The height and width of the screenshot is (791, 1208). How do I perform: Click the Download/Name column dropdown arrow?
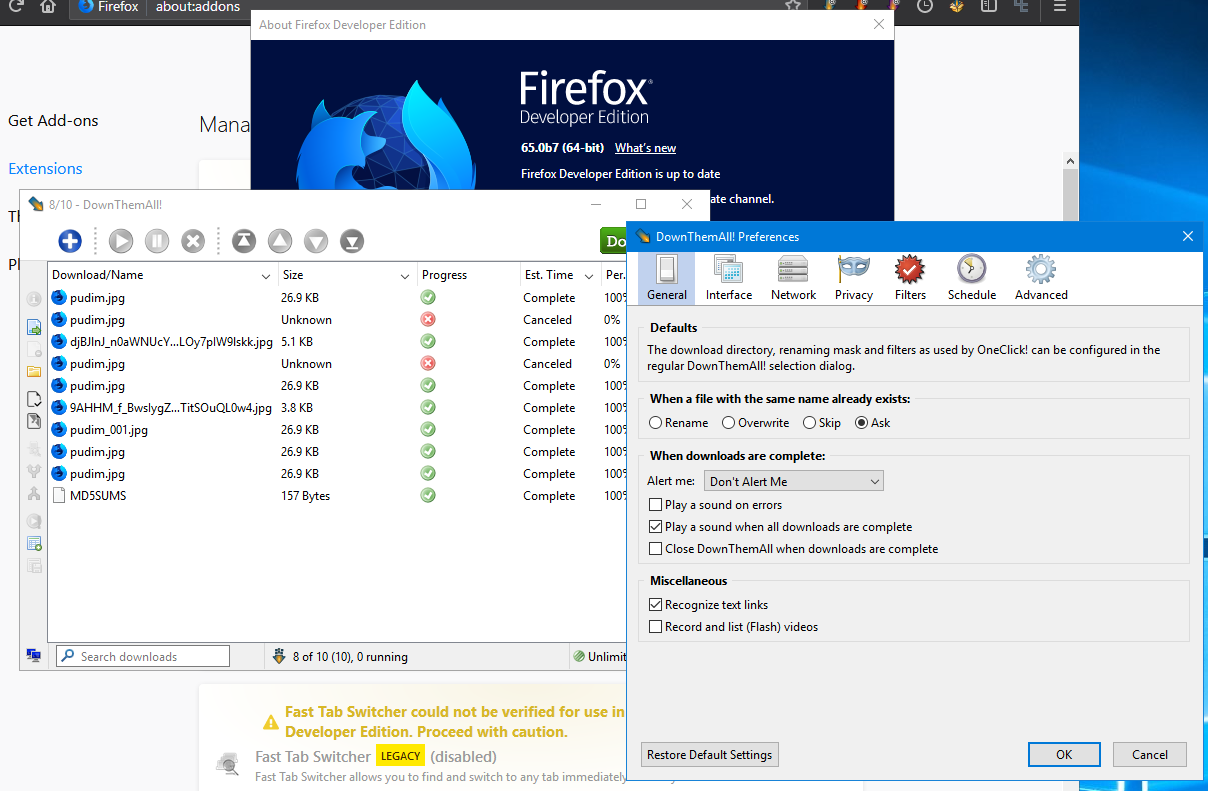266,275
